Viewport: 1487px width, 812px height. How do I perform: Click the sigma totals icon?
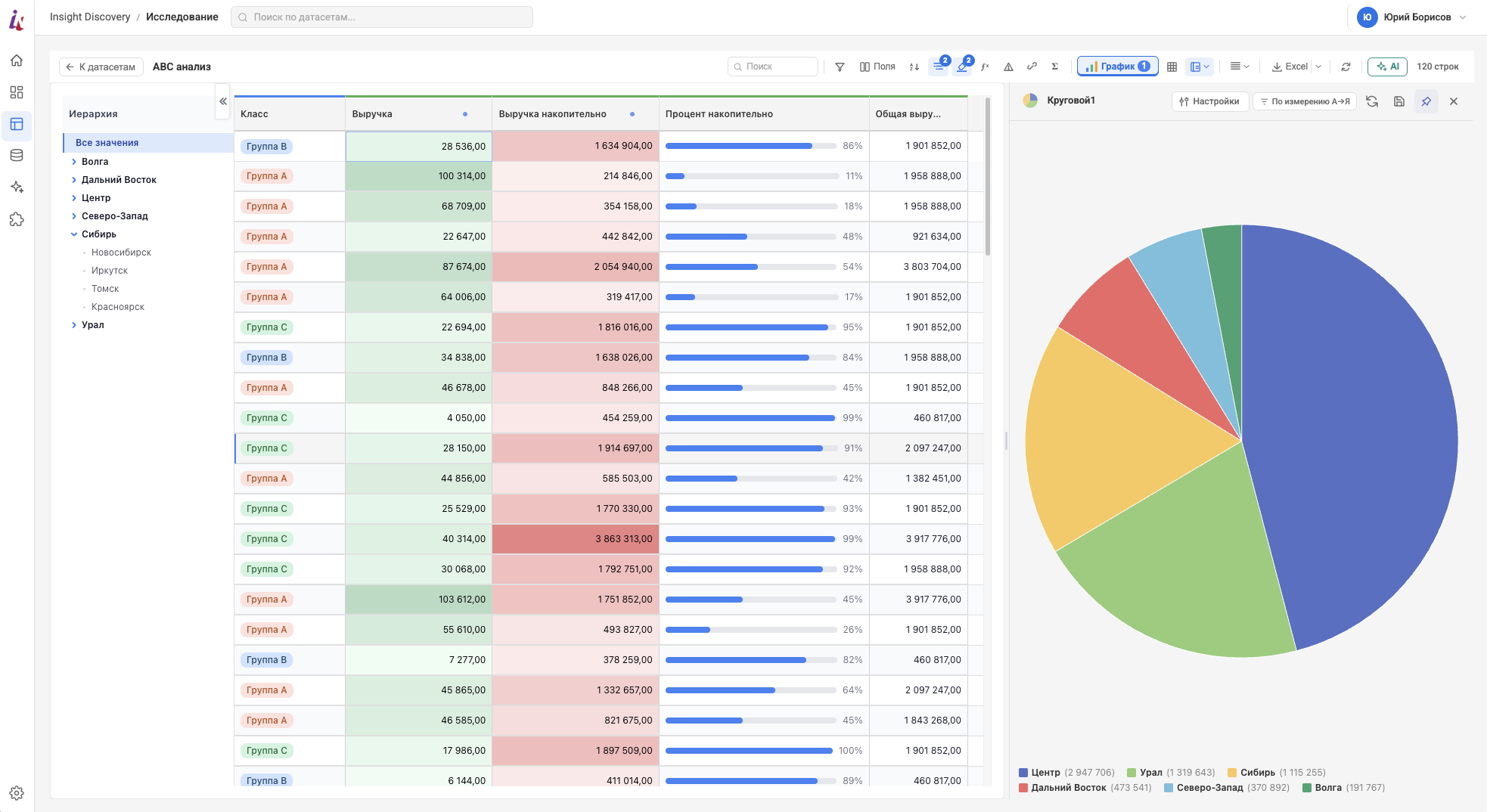(x=1055, y=67)
